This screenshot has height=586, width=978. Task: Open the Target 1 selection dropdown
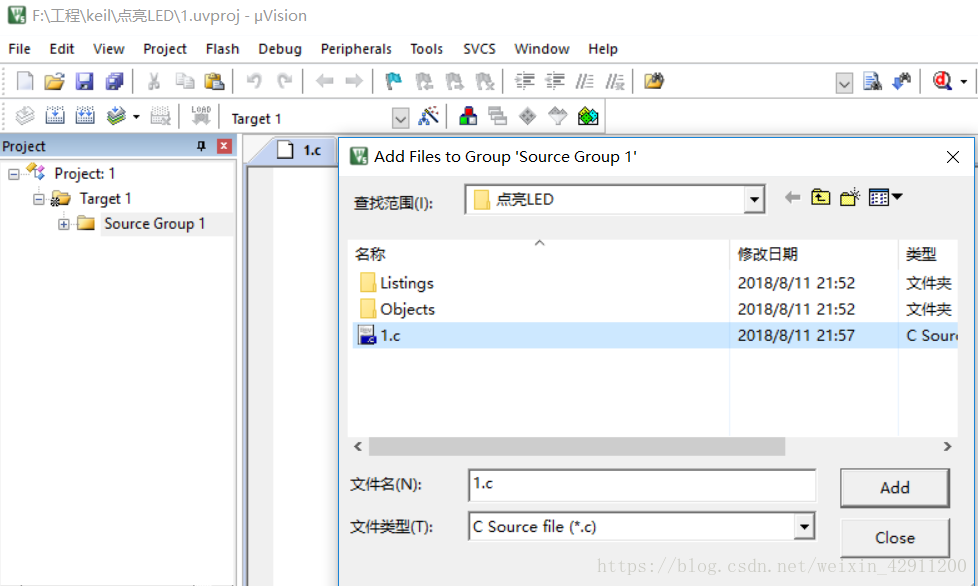pyautogui.click(x=400, y=118)
